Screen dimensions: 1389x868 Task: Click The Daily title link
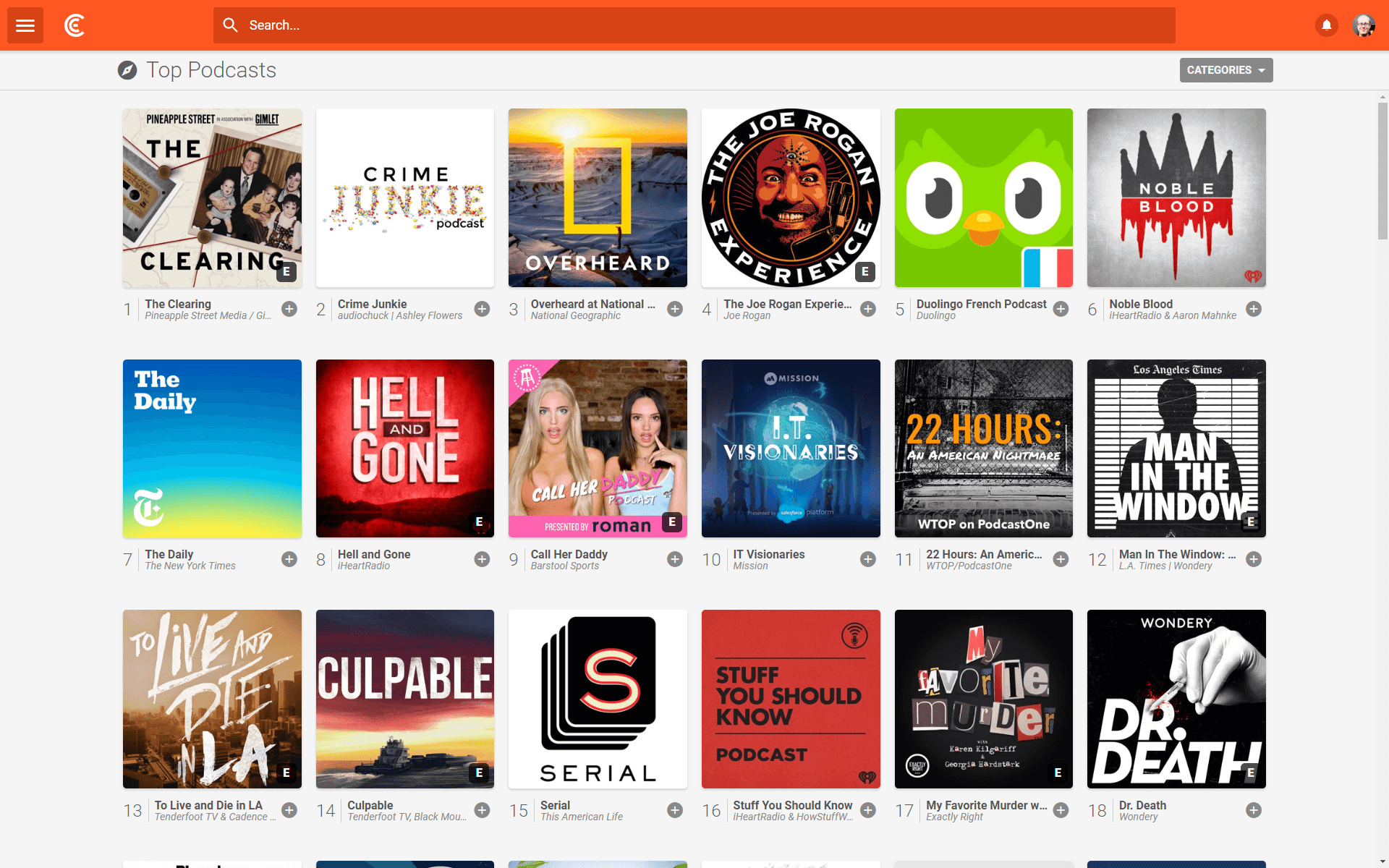coord(169,554)
